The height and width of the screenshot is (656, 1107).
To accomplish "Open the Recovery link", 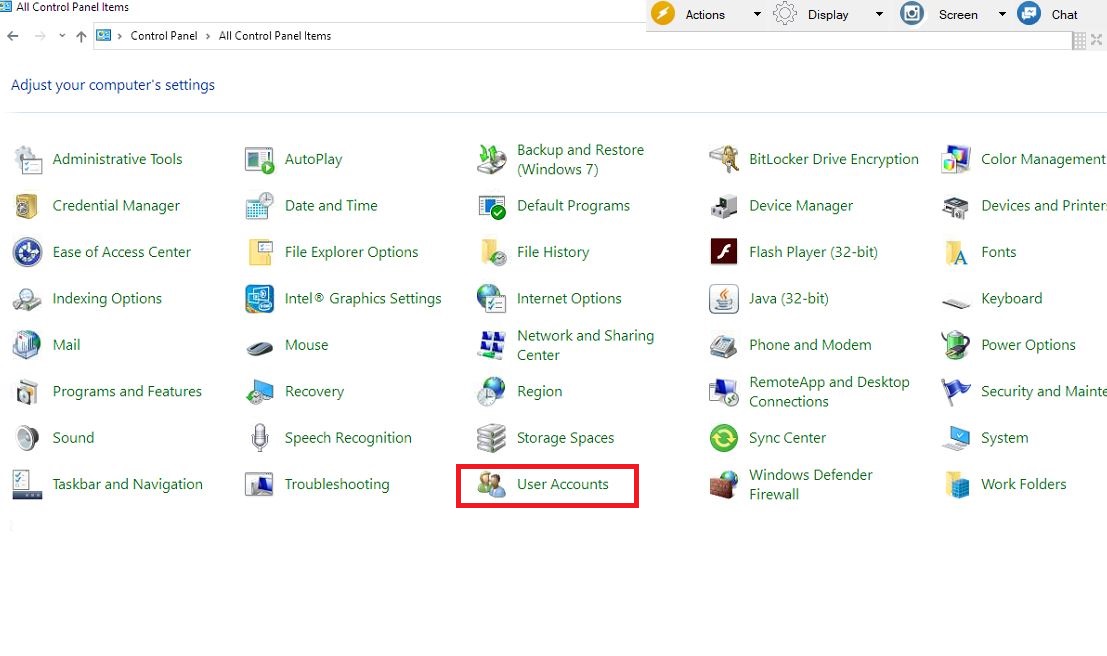I will [314, 391].
